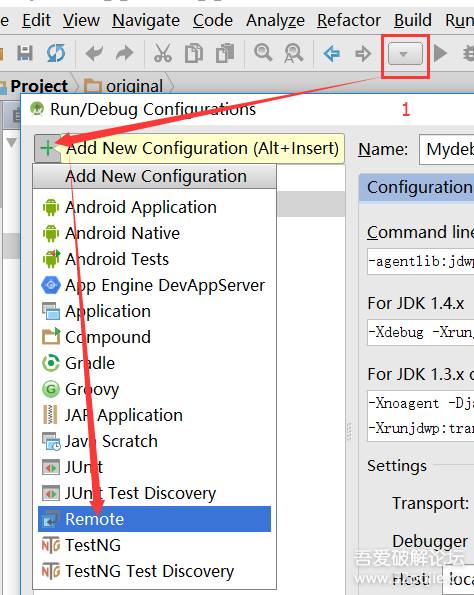Select Android Tests configuration
Image resolution: width=474 pixels, height=595 pixels.
pos(154,260)
